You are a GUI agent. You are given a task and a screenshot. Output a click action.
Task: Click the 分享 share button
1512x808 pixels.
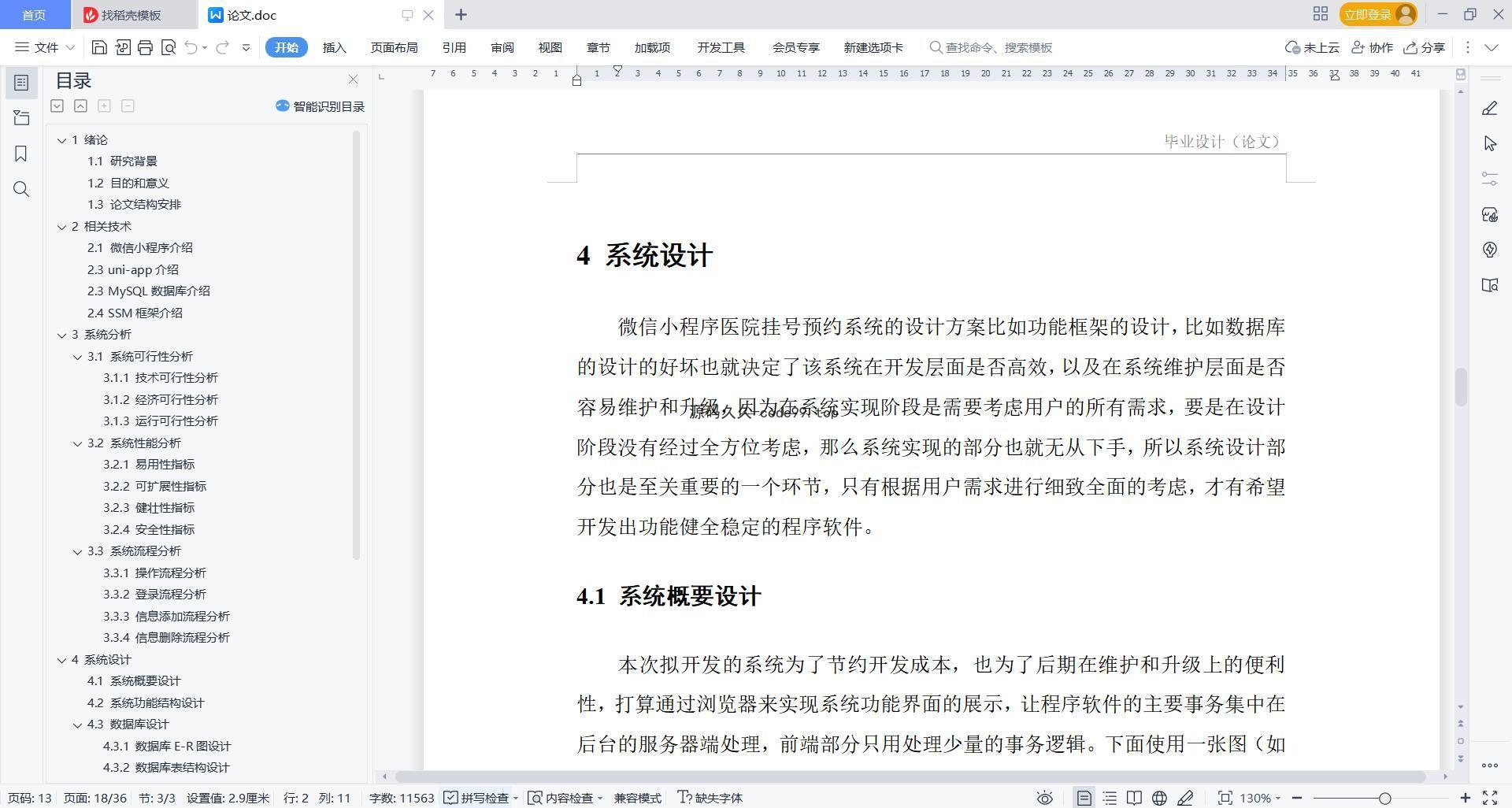pos(1424,47)
